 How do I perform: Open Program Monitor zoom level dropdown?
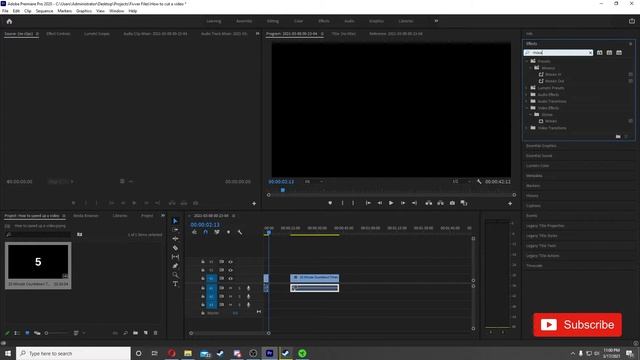point(313,182)
